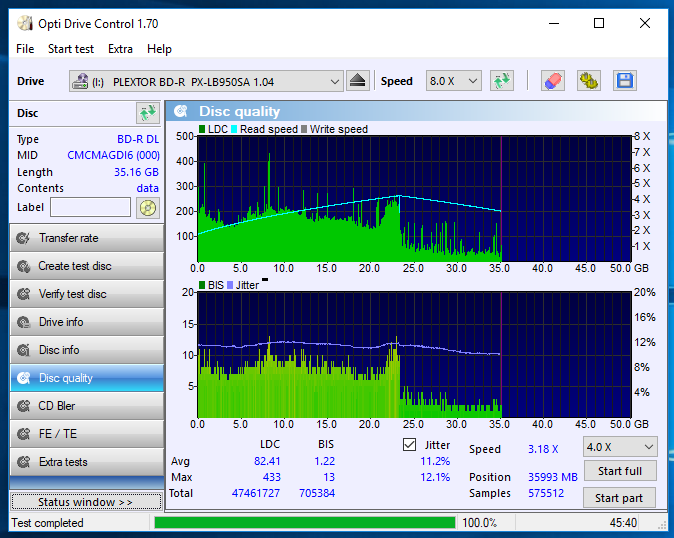Open the Start test menu
The height and width of the screenshot is (538, 674).
[x=71, y=49]
